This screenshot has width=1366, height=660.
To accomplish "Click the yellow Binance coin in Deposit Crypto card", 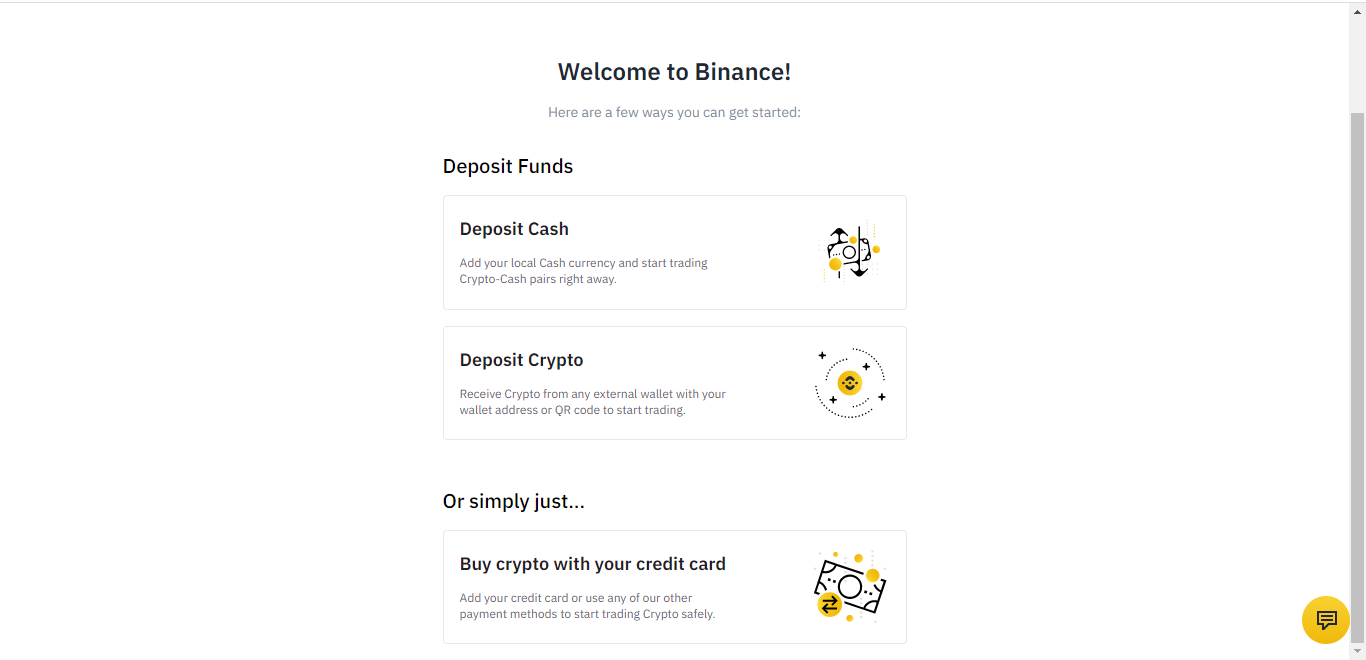I will (849, 383).
